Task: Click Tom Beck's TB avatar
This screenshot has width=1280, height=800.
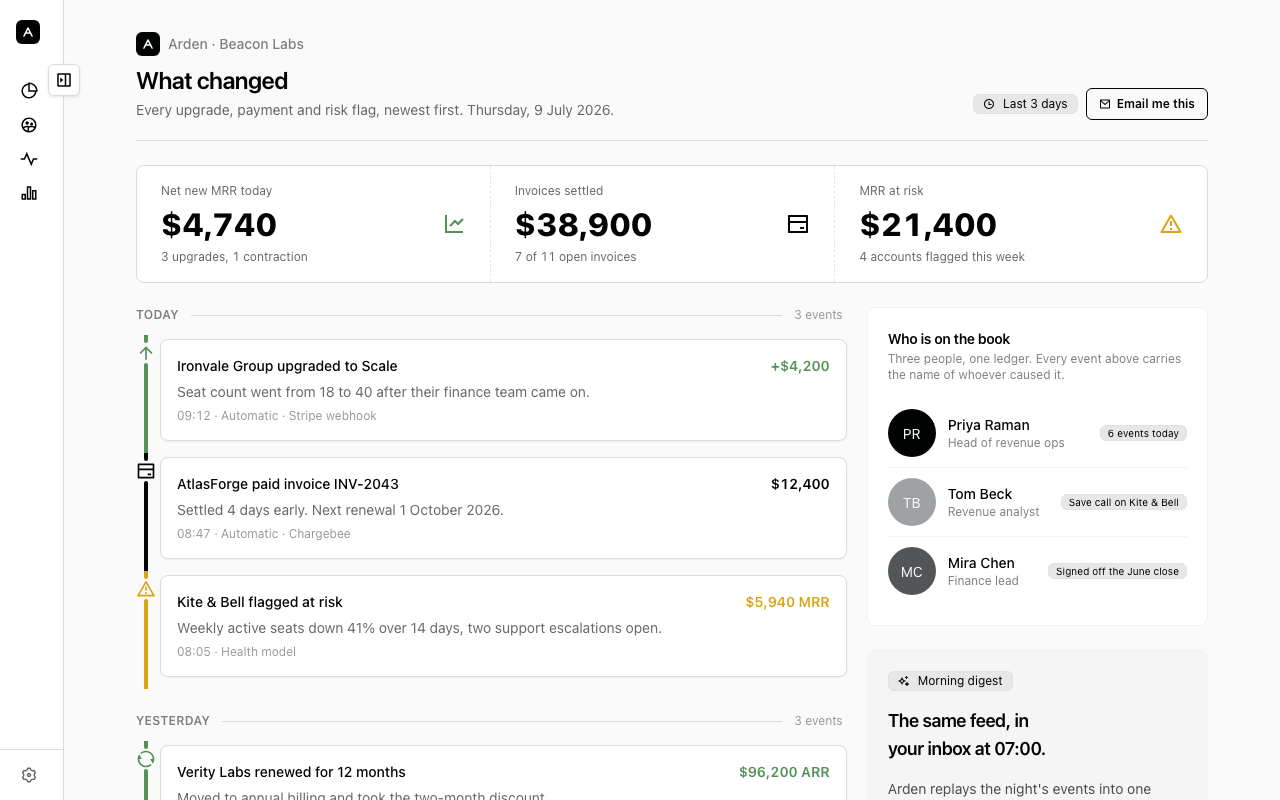Action: pos(912,502)
